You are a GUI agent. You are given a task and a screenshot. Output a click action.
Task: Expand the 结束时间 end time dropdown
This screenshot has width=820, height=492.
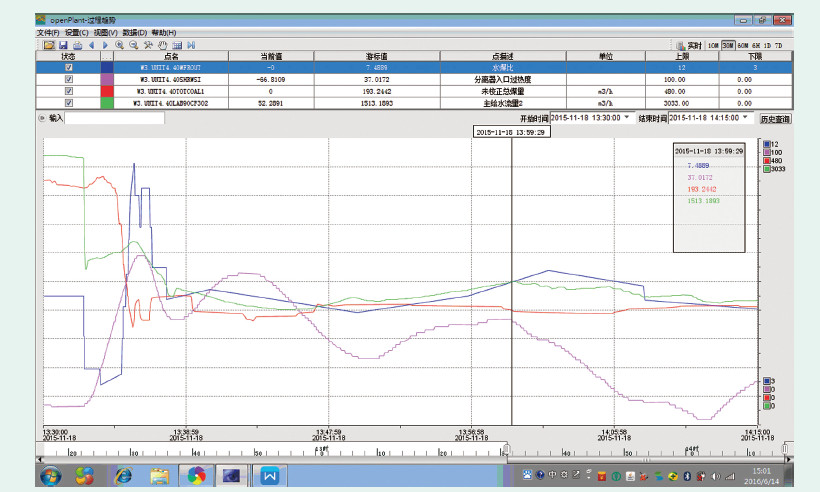[745, 117]
